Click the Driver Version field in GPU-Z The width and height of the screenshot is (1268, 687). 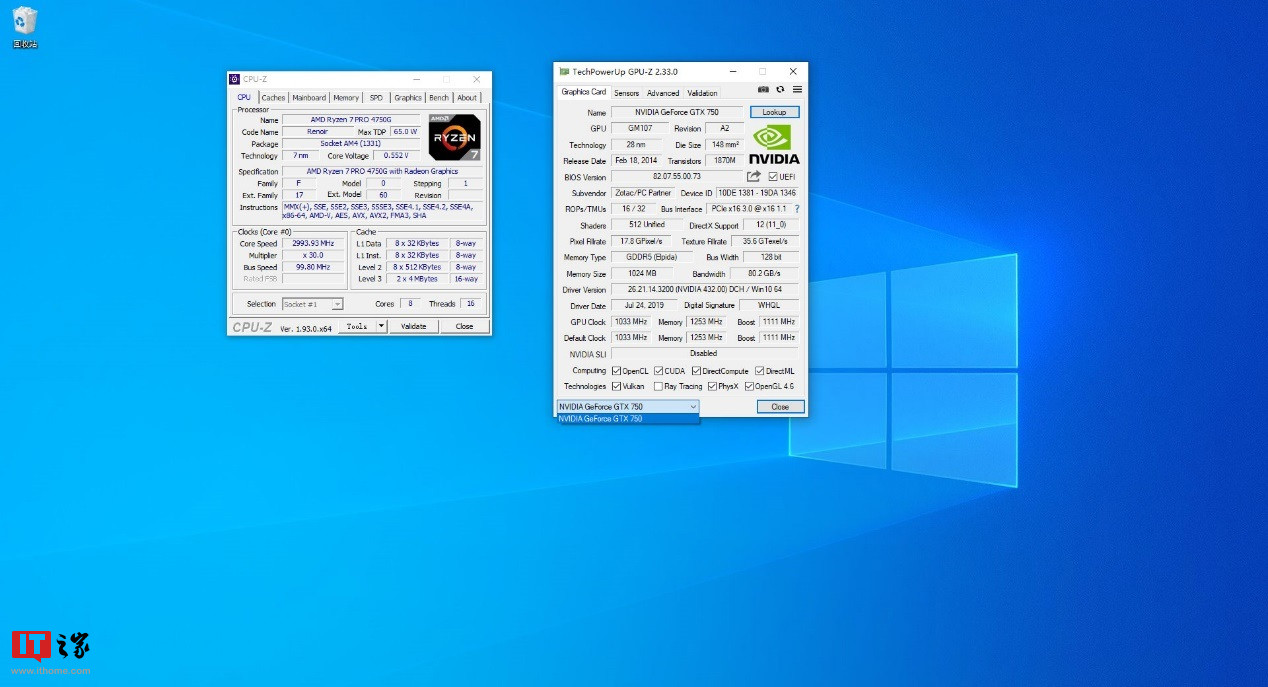(705, 290)
